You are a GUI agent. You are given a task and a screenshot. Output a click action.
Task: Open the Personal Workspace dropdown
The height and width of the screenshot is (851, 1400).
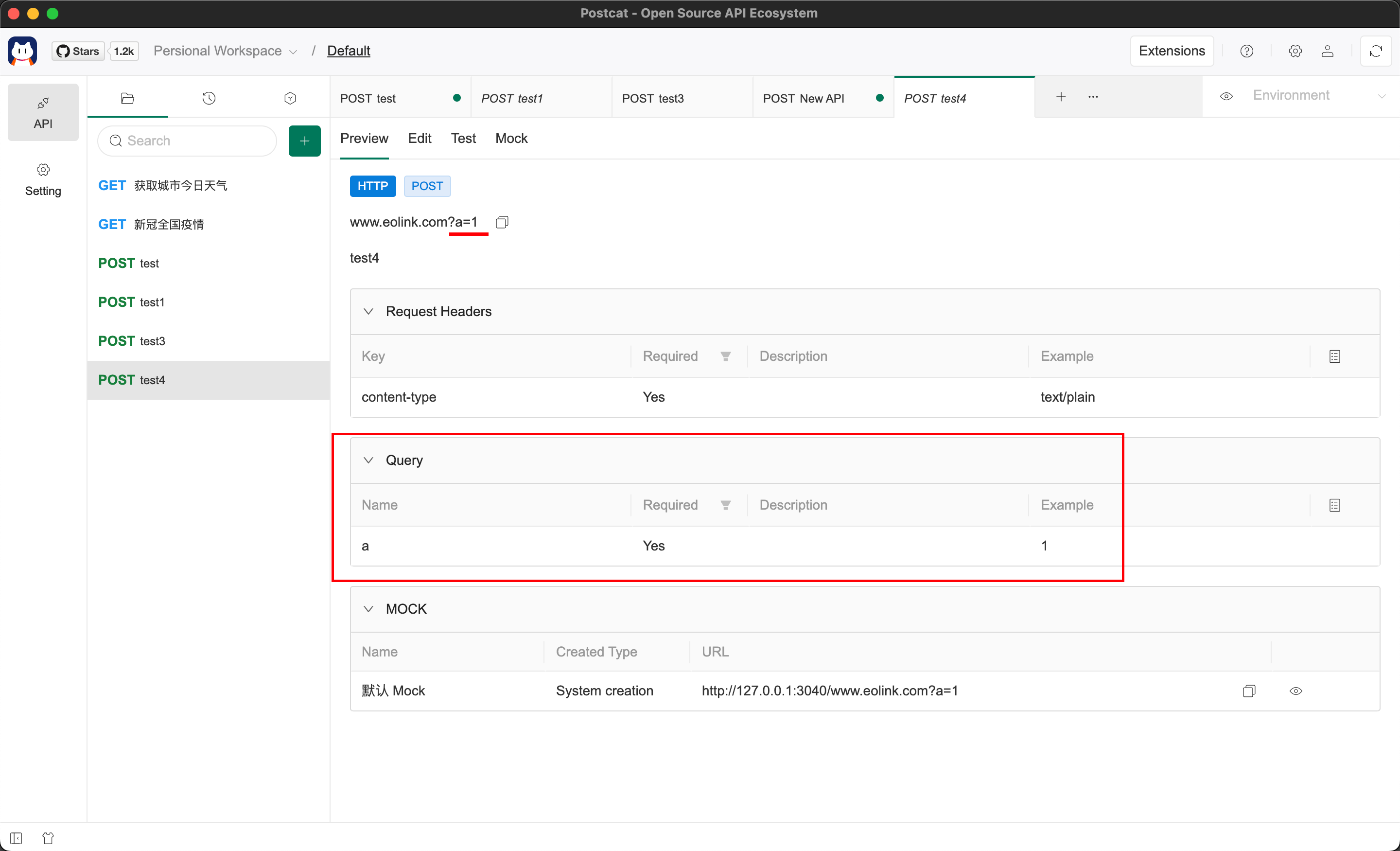[x=225, y=51]
